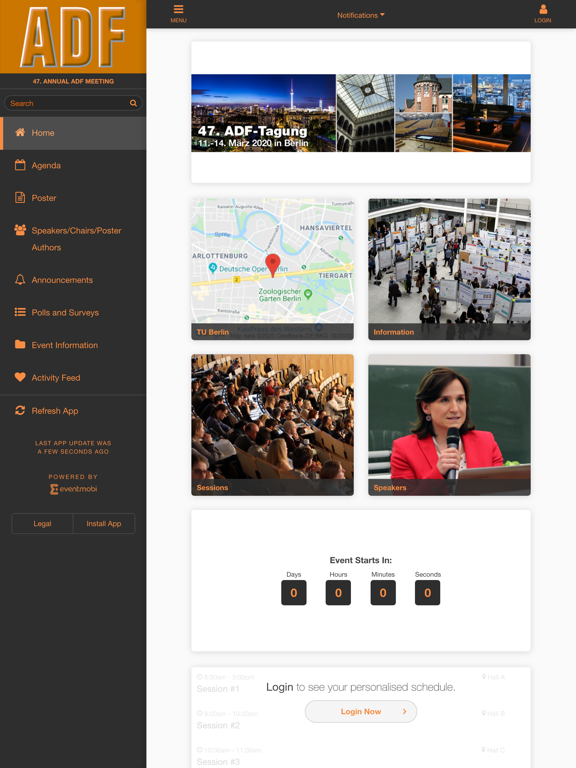Open the Information poster hall tile
Image resolution: width=576 pixels, height=768 pixels.
449,269
